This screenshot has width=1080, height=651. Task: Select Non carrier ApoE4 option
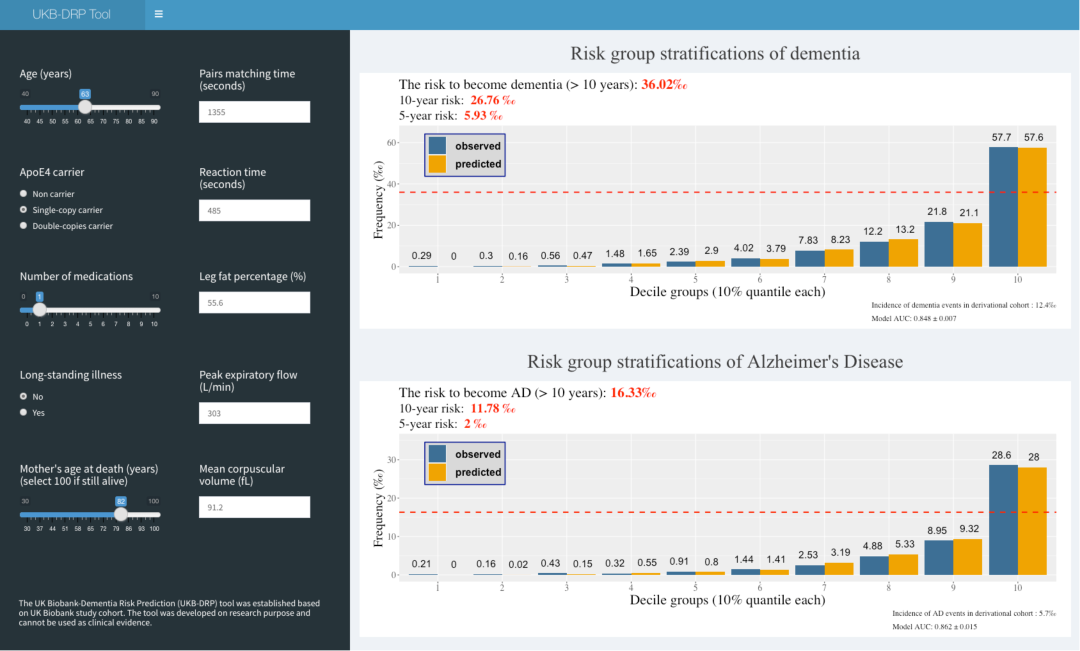pyautogui.click(x=24, y=194)
